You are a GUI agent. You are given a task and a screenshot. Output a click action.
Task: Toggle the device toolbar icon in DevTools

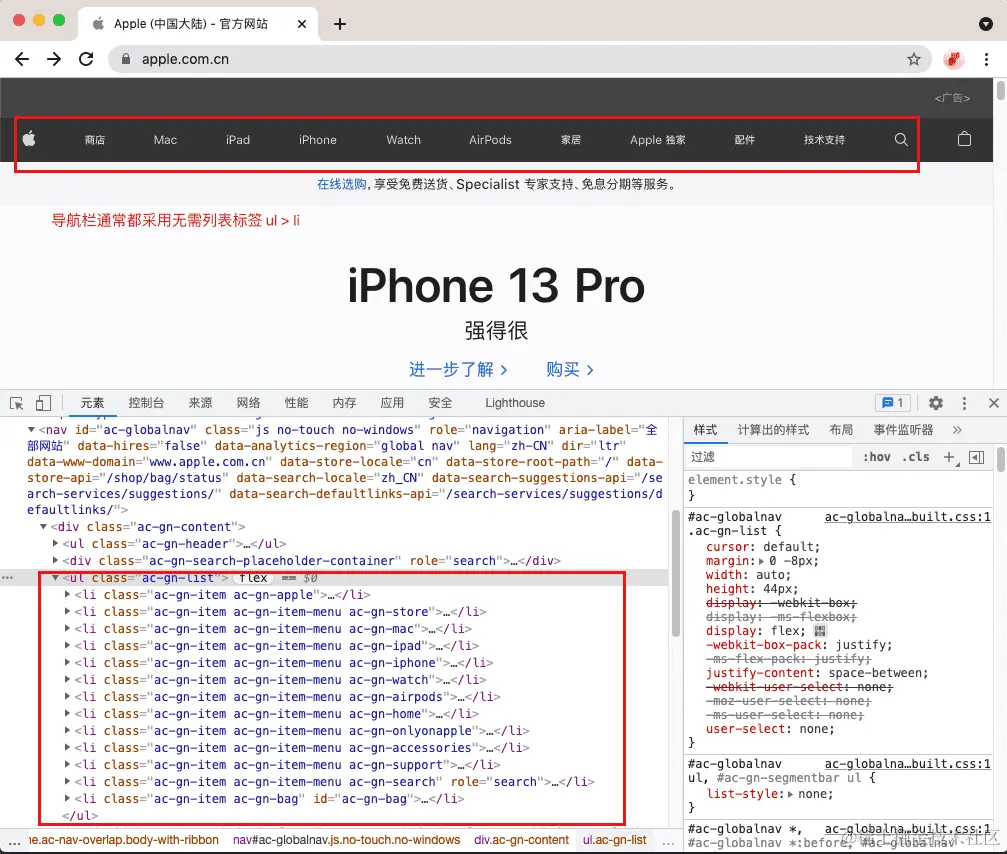click(x=43, y=403)
